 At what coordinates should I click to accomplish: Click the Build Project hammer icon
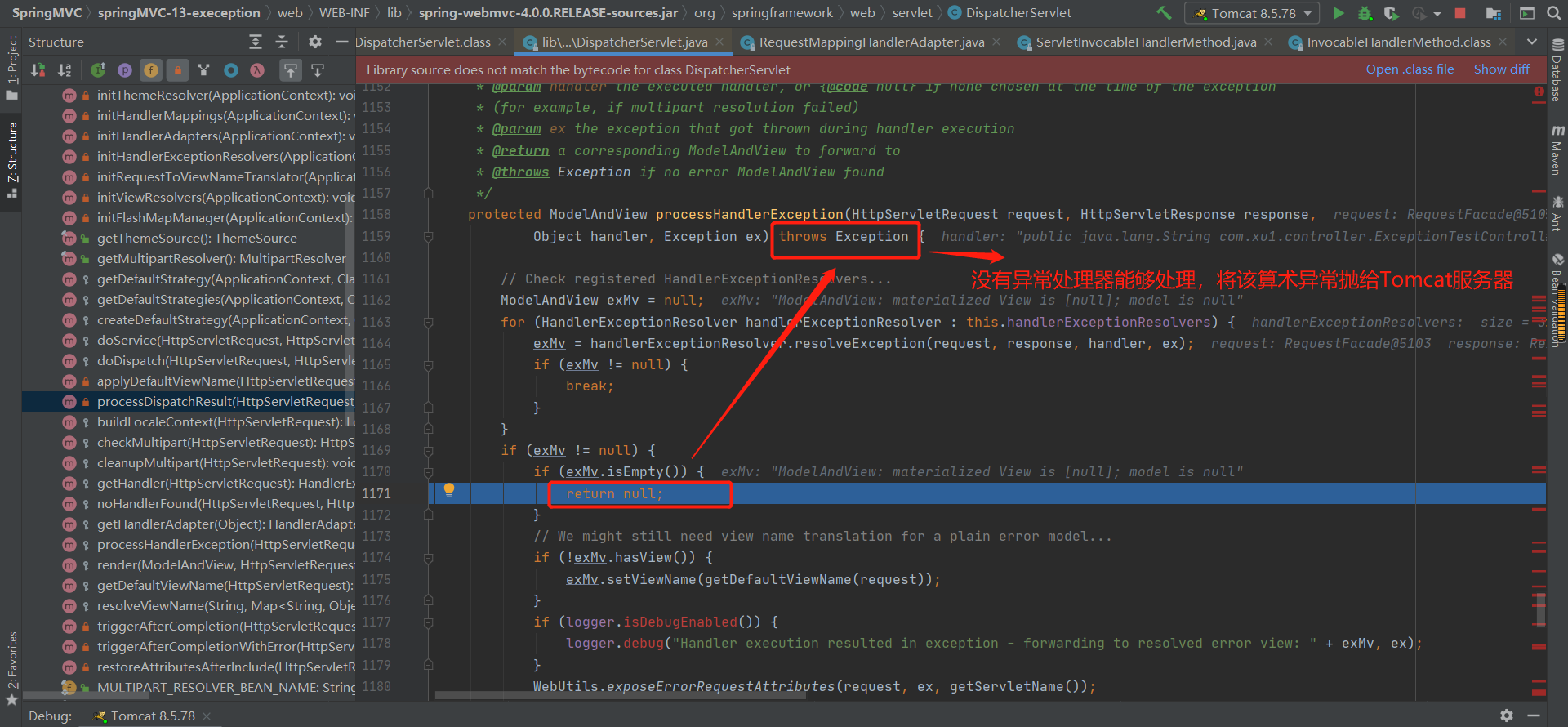1165,13
